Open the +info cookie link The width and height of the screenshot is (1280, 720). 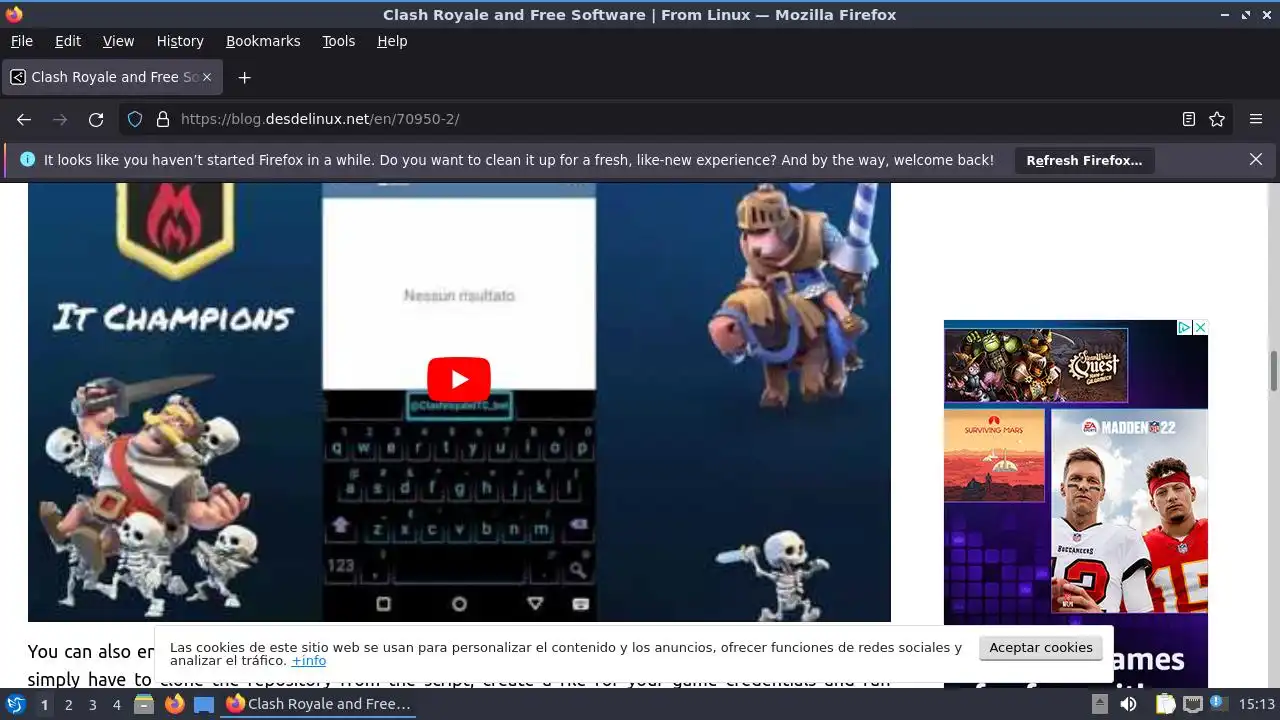(309, 661)
